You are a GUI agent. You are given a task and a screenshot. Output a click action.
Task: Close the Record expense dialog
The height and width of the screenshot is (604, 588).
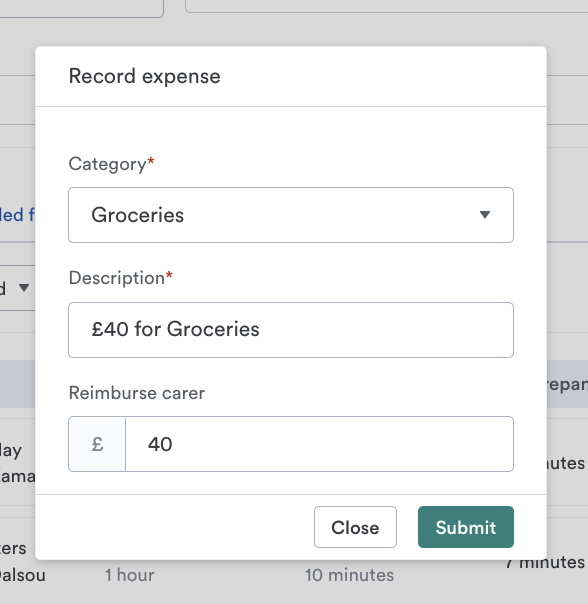point(355,527)
